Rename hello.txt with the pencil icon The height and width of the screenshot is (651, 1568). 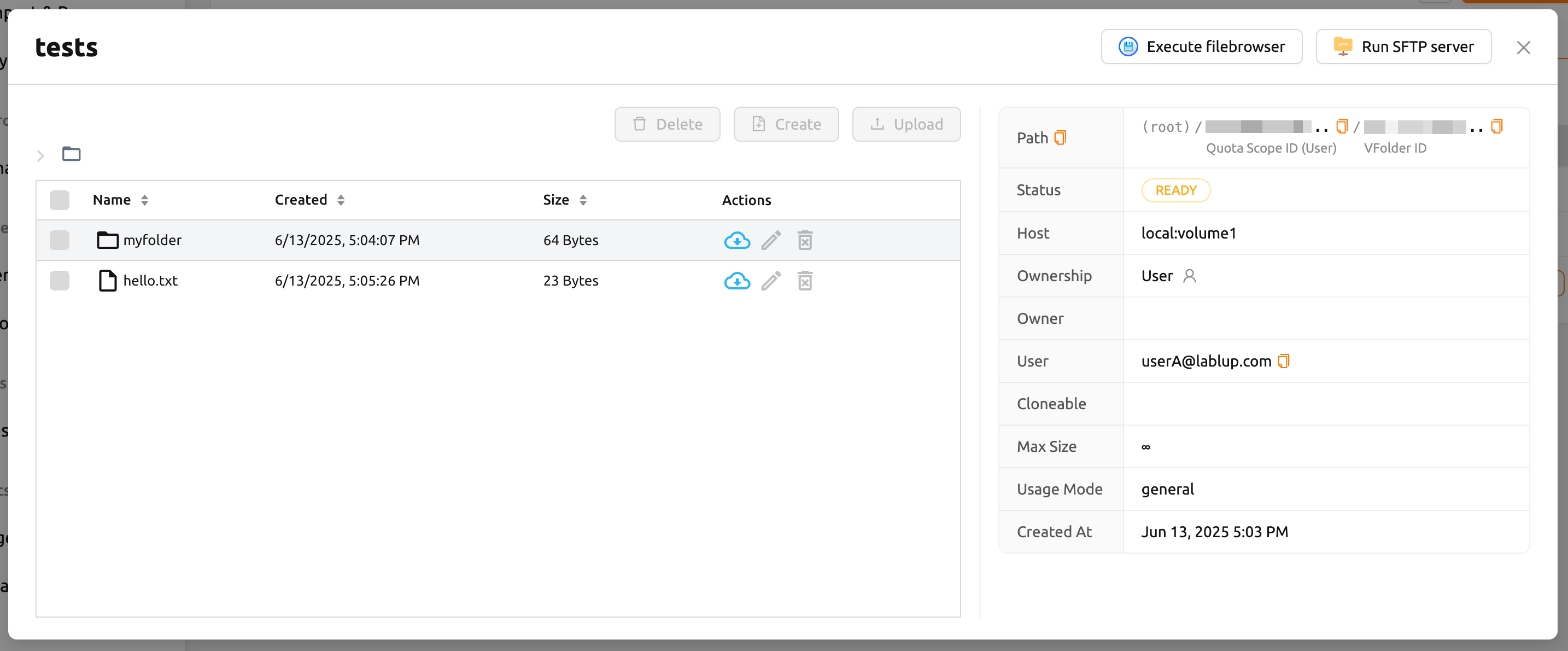click(771, 281)
